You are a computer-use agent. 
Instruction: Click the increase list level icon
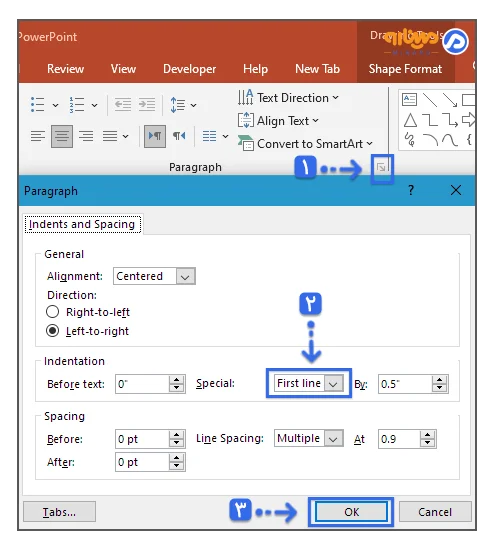click(147, 105)
